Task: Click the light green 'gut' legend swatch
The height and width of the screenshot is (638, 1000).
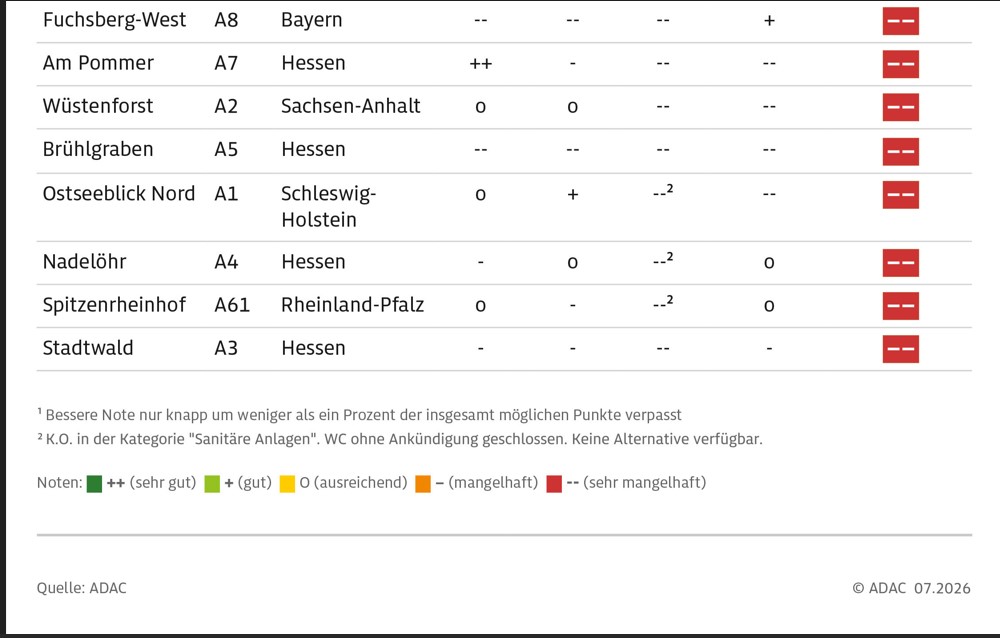Action: [x=212, y=484]
